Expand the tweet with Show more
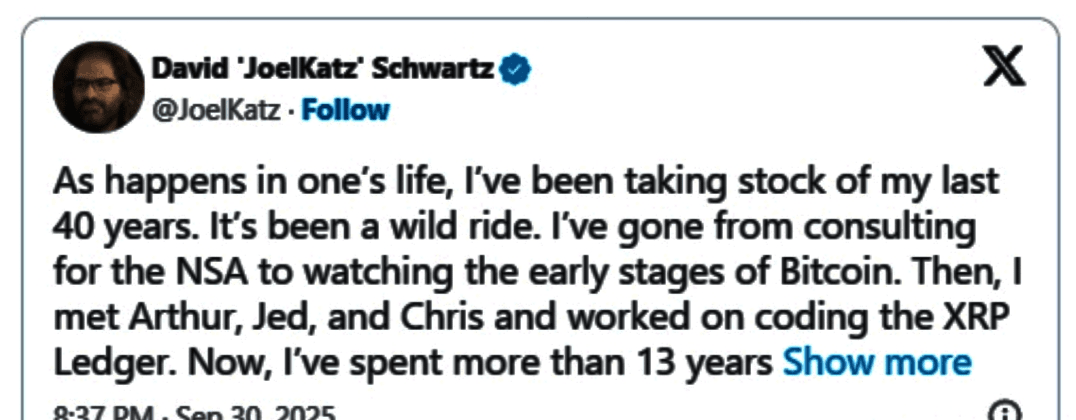The image size is (1076, 420). 877,361
